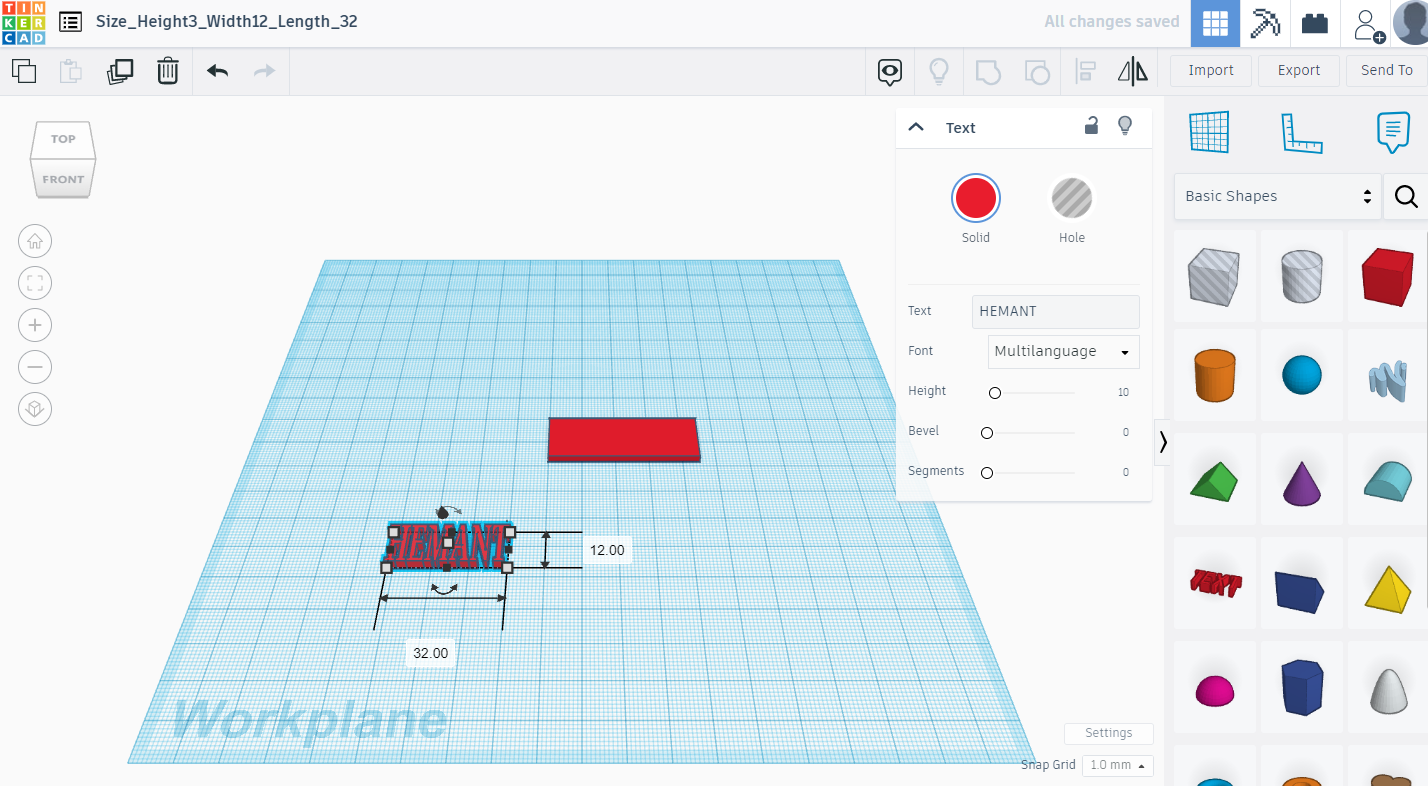The width and height of the screenshot is (1428, 786).
Task: Export the current design
Action: click(1298, 70)
